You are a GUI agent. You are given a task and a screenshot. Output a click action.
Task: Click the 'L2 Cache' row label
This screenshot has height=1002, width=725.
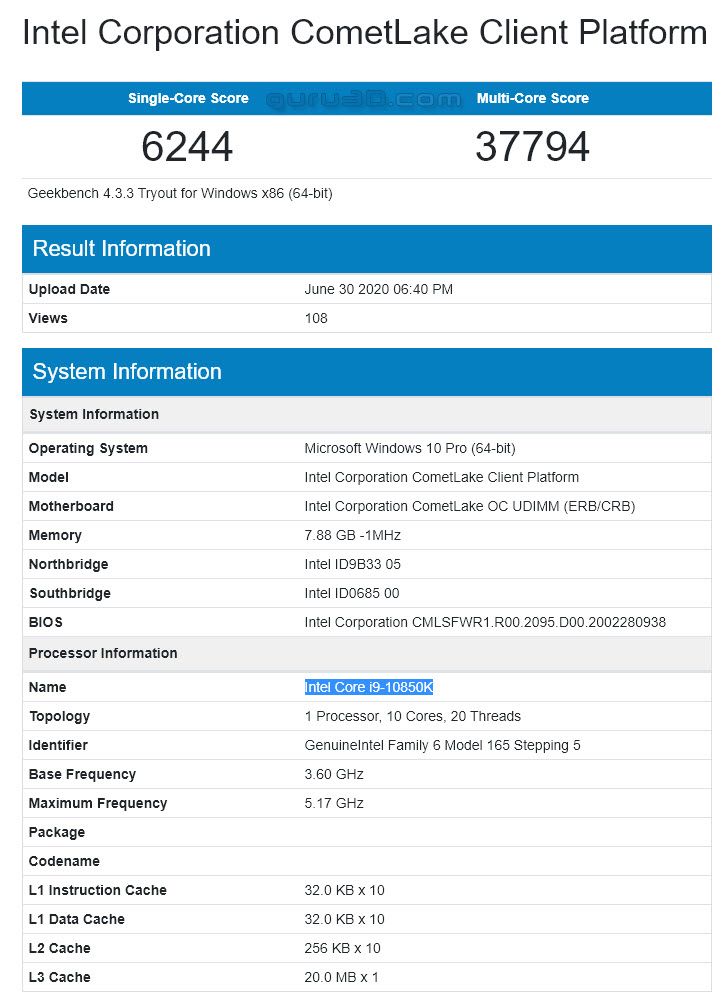(59, 948)
